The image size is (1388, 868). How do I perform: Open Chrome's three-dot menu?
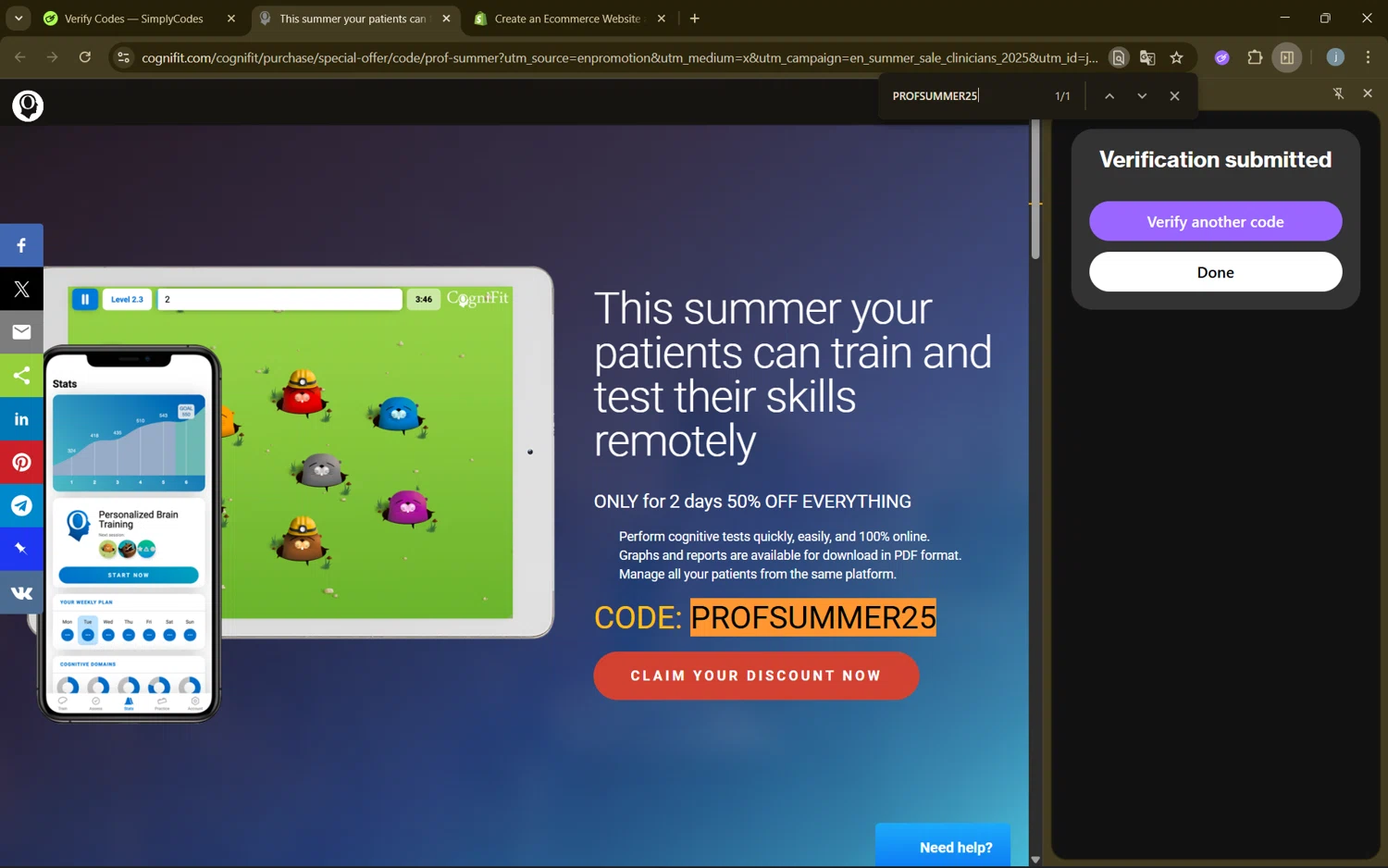click(x=1368, y=57)
